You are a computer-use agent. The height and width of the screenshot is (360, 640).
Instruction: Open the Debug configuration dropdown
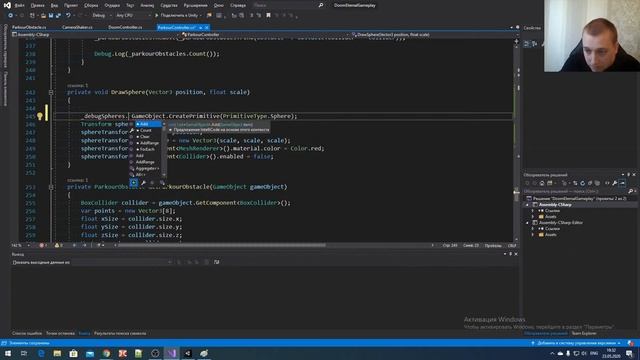[x=101, y=16]
